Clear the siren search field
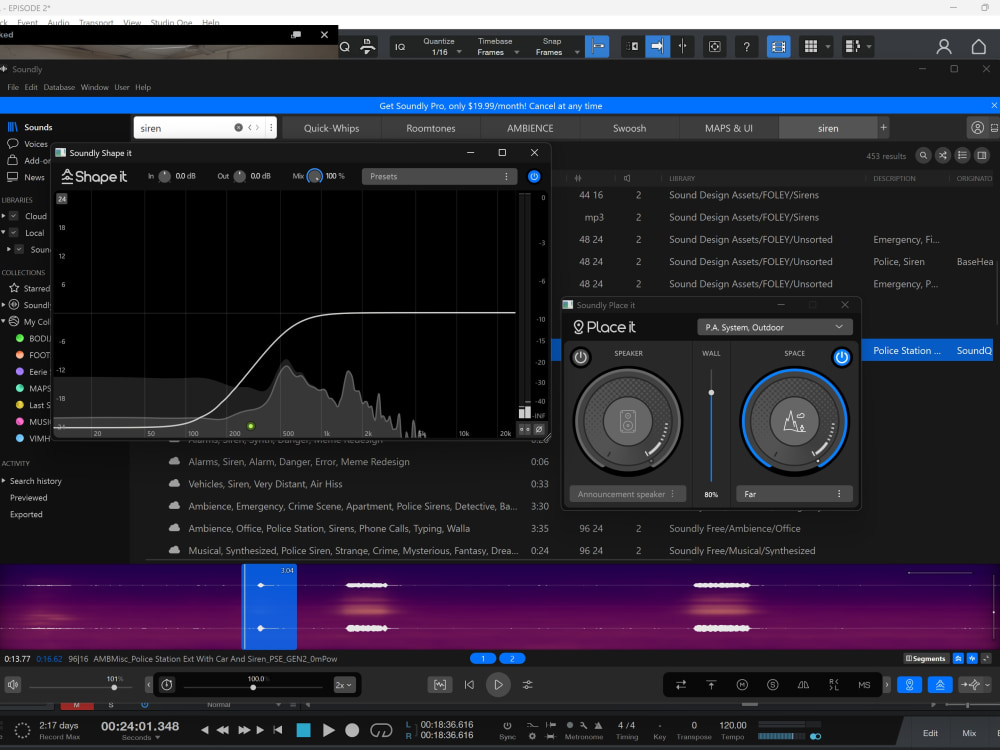 (x=239, y=128)
